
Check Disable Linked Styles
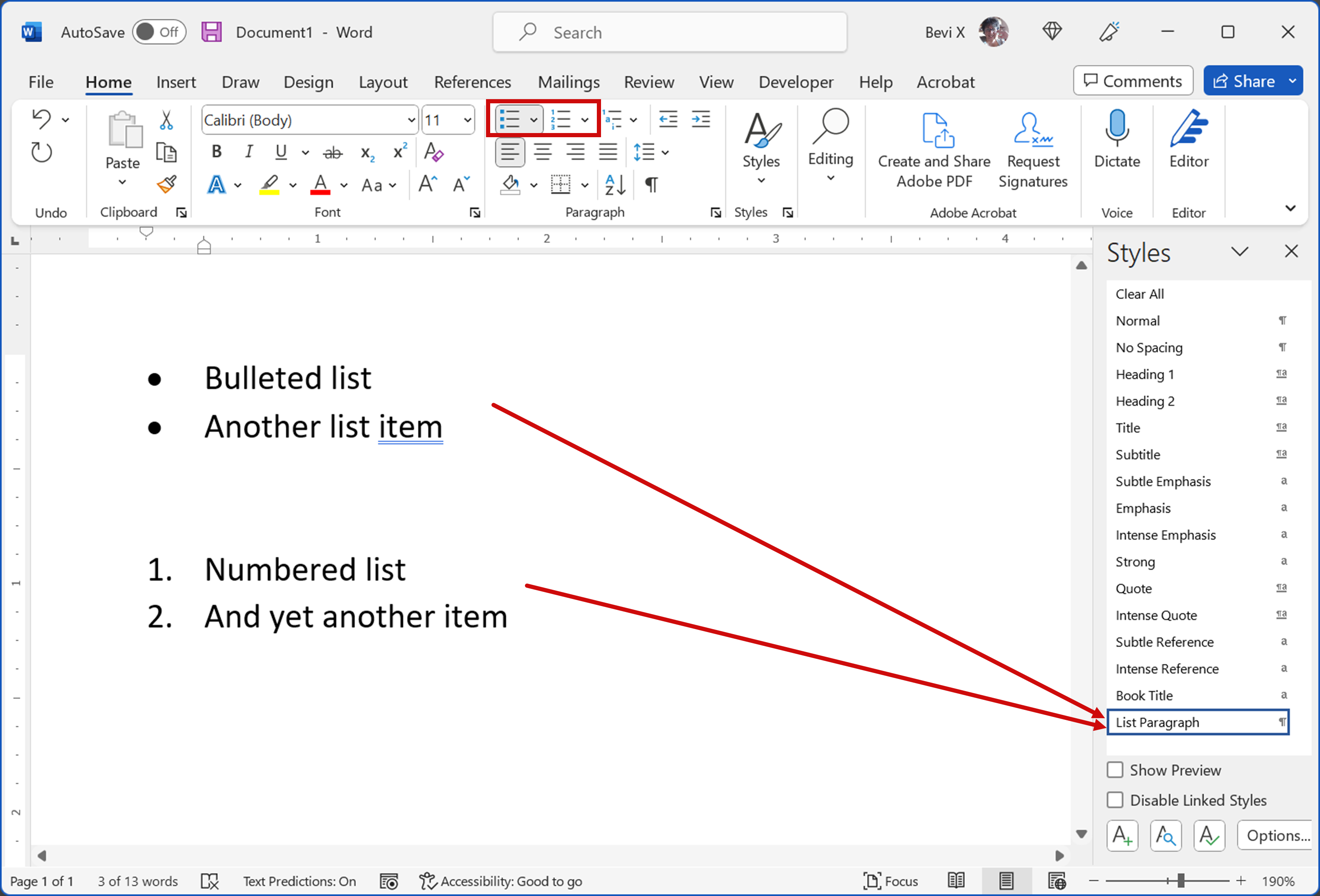(x=1115, y=800)
